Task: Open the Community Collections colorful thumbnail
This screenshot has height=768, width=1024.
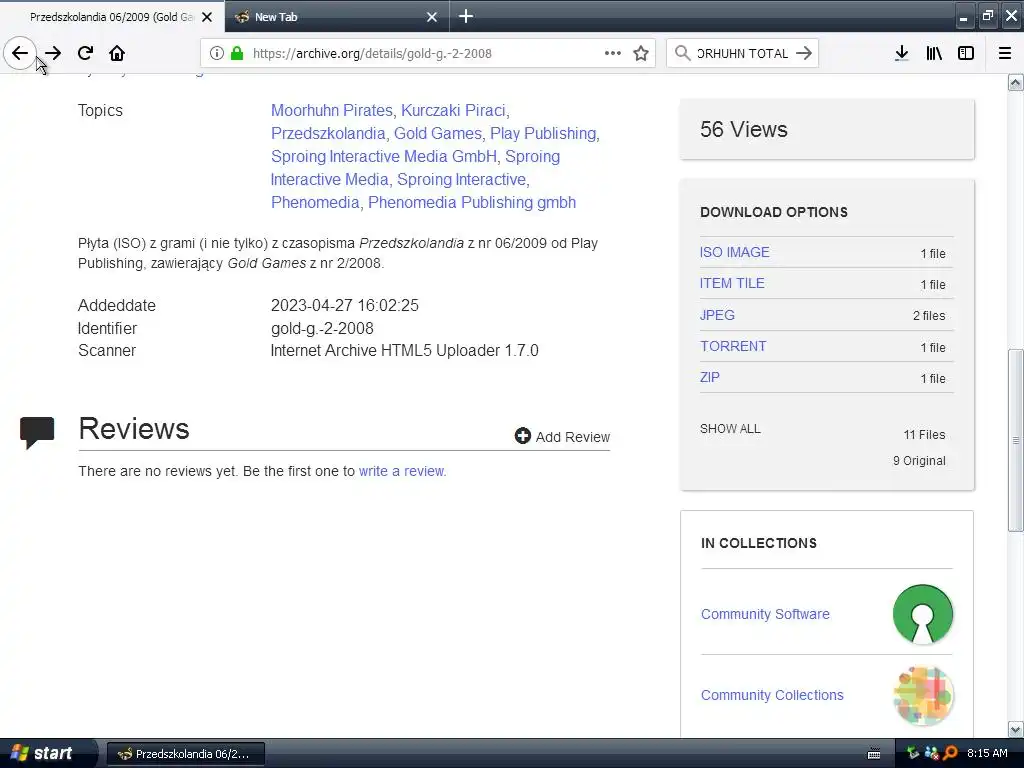Action: [923, 696]
